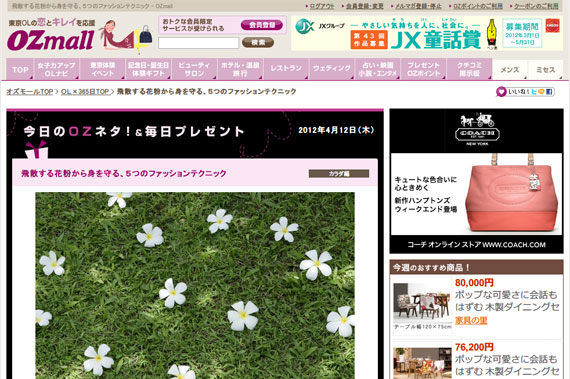Viewport: 570px width, 379px height.
Task: Click the 80,000円 price text
Action: [474, 282]
